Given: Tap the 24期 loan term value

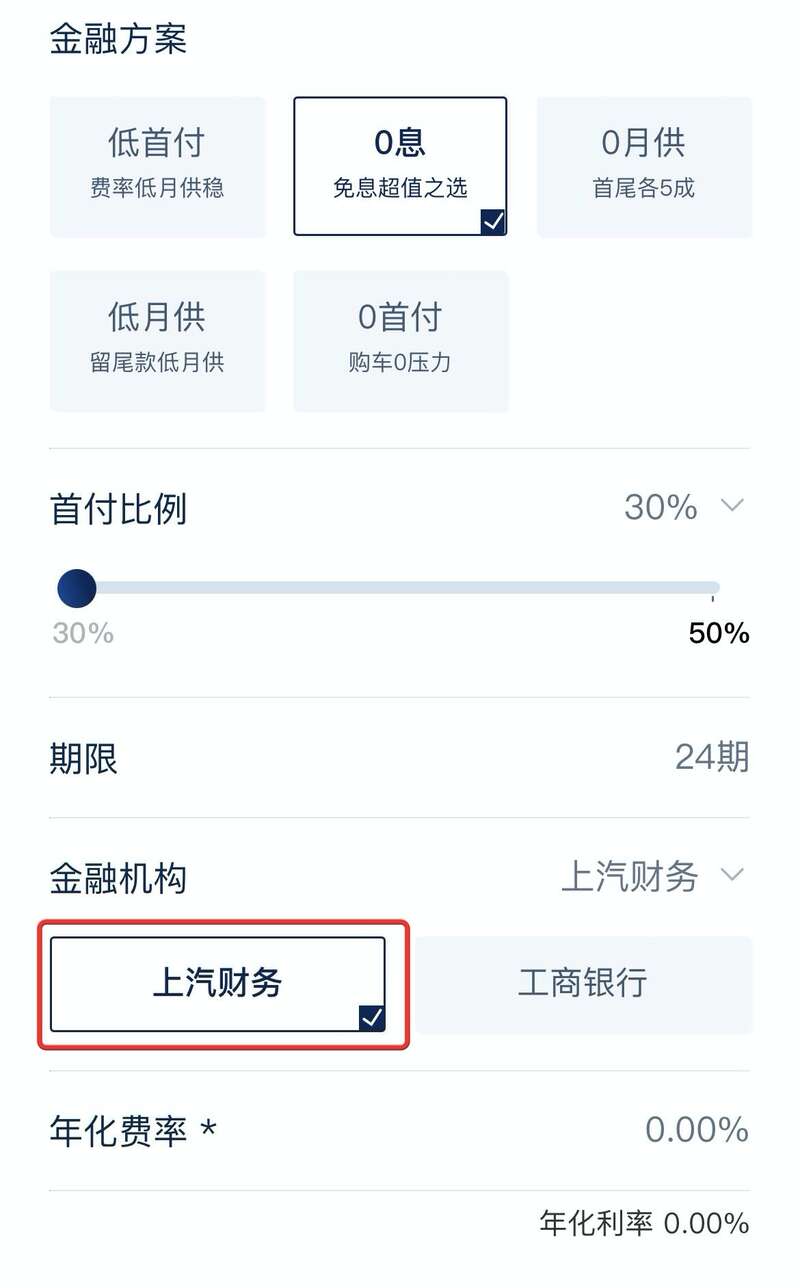Looking at the screenshot, I should (711, 757).
